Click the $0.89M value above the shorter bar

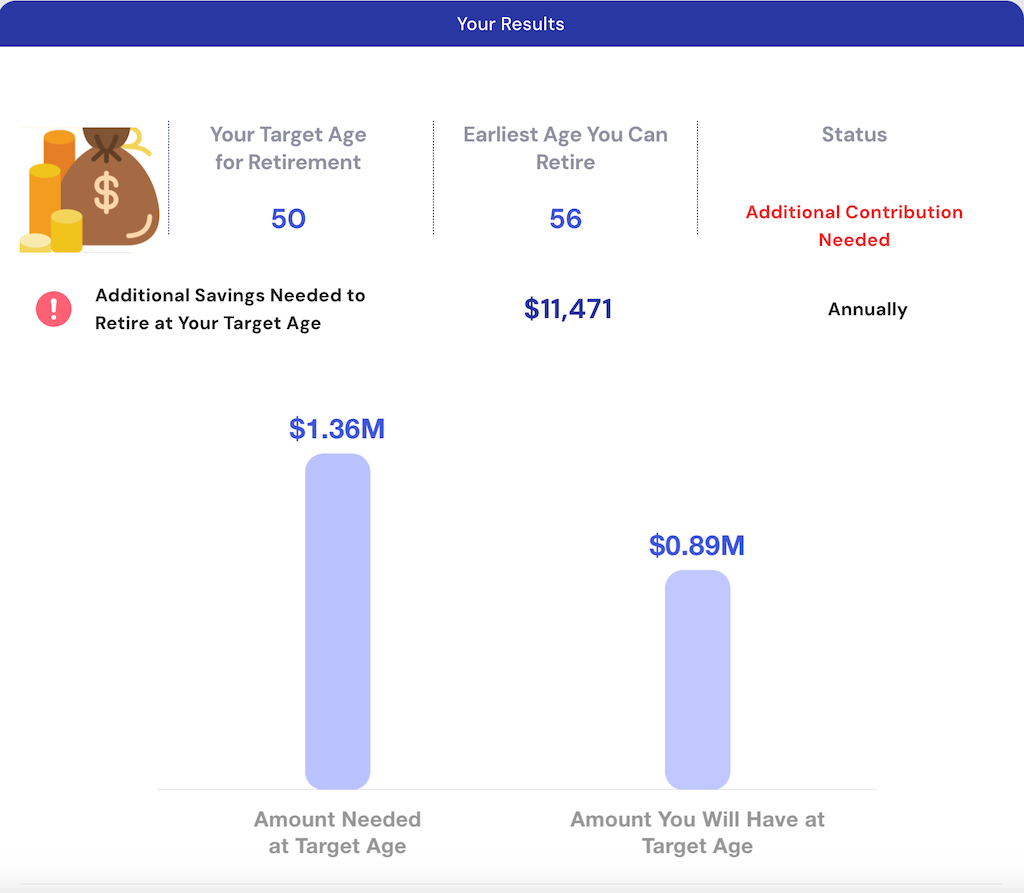pyautogui.click(x=697, y=546)
